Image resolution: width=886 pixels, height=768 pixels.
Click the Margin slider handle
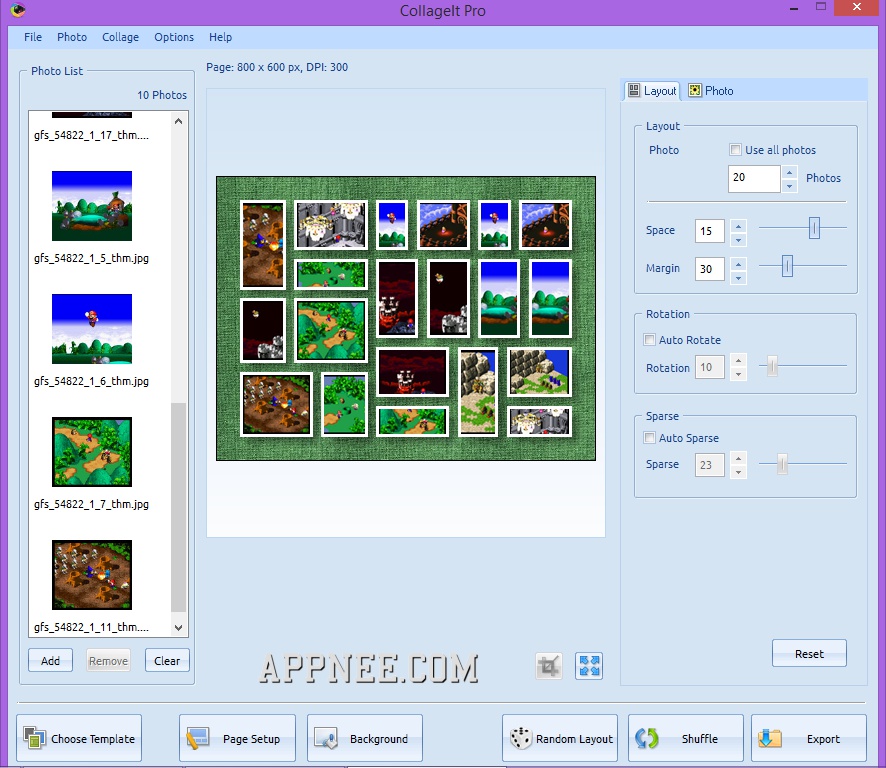787,266
